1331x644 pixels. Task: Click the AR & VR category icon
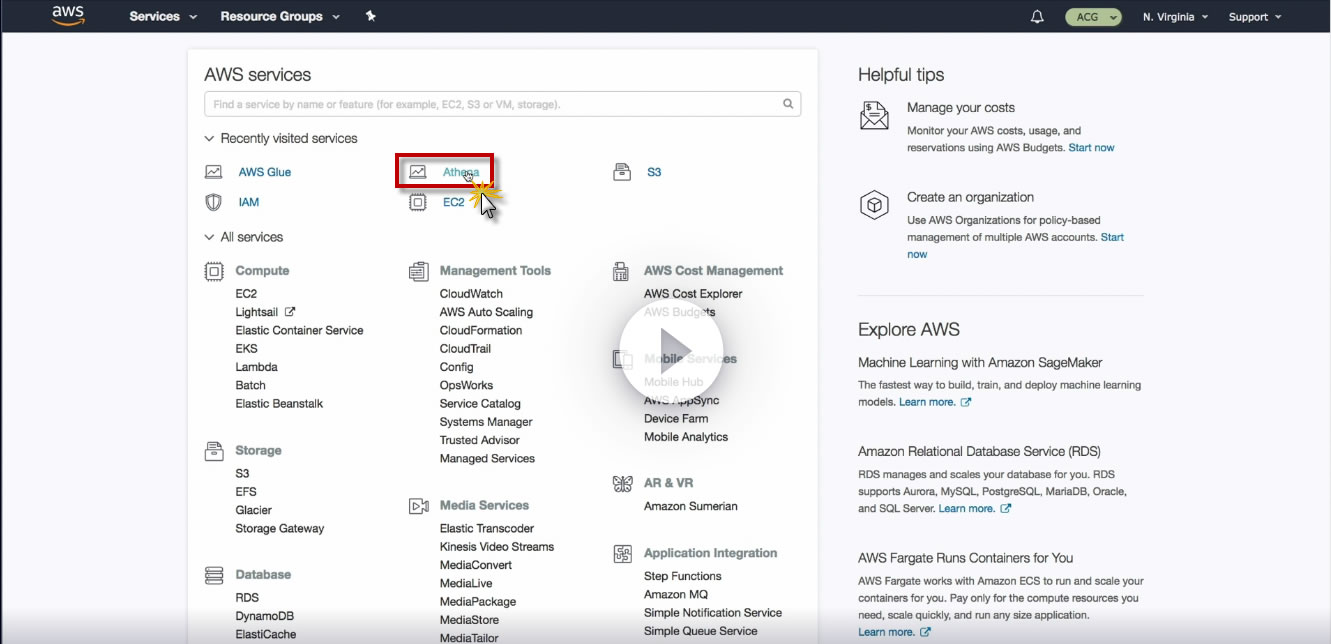pyautogui.click(x=622, y=483)
